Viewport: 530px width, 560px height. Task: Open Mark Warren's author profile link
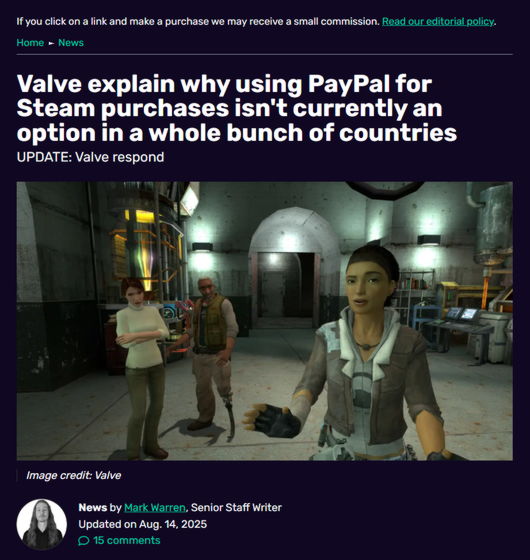tap(155, 508)
